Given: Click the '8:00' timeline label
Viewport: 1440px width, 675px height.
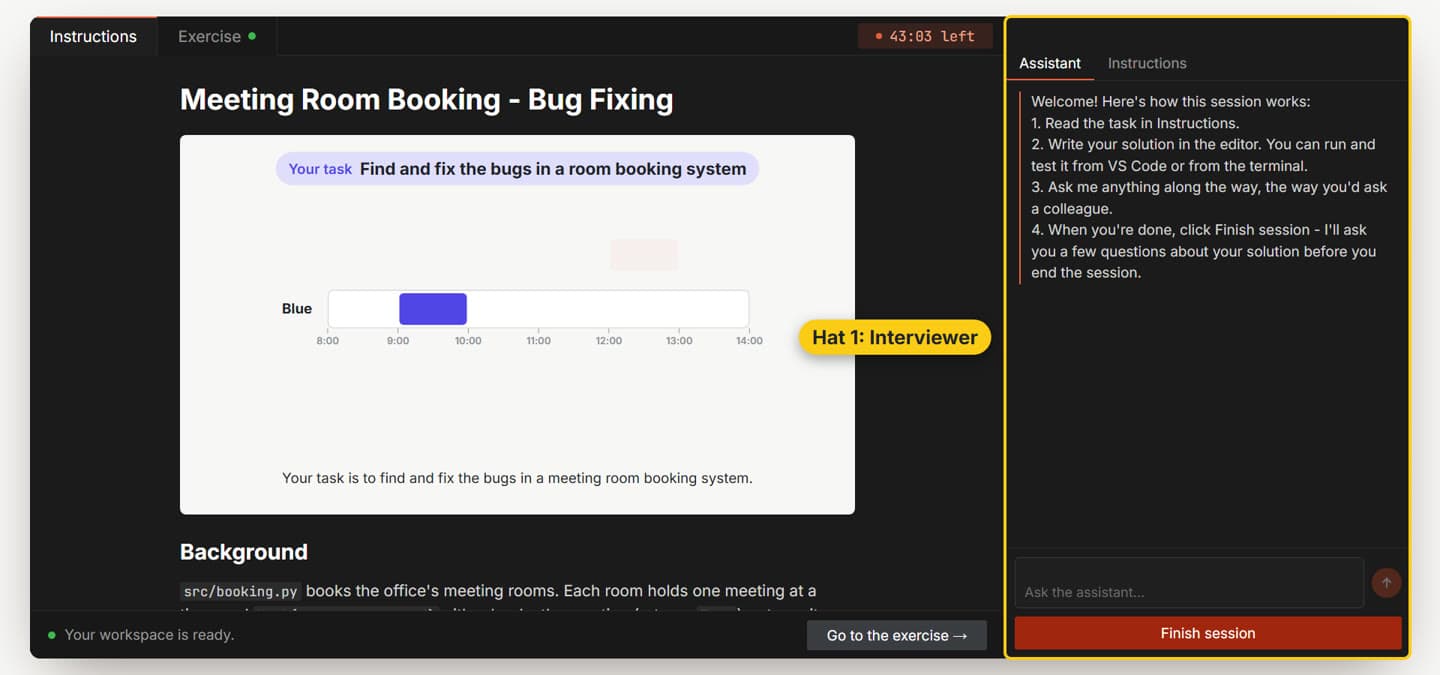Looking at the screenshot, I should point(328,341).
